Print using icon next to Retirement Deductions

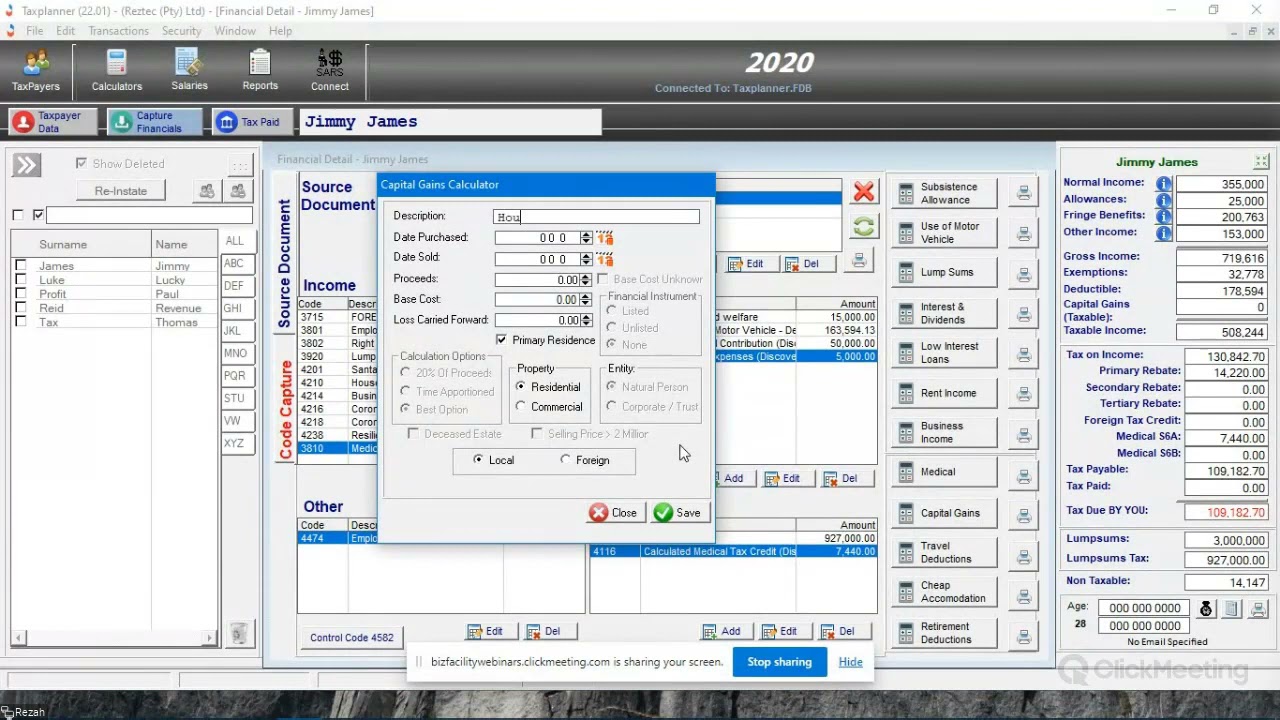coord(1024,636)
